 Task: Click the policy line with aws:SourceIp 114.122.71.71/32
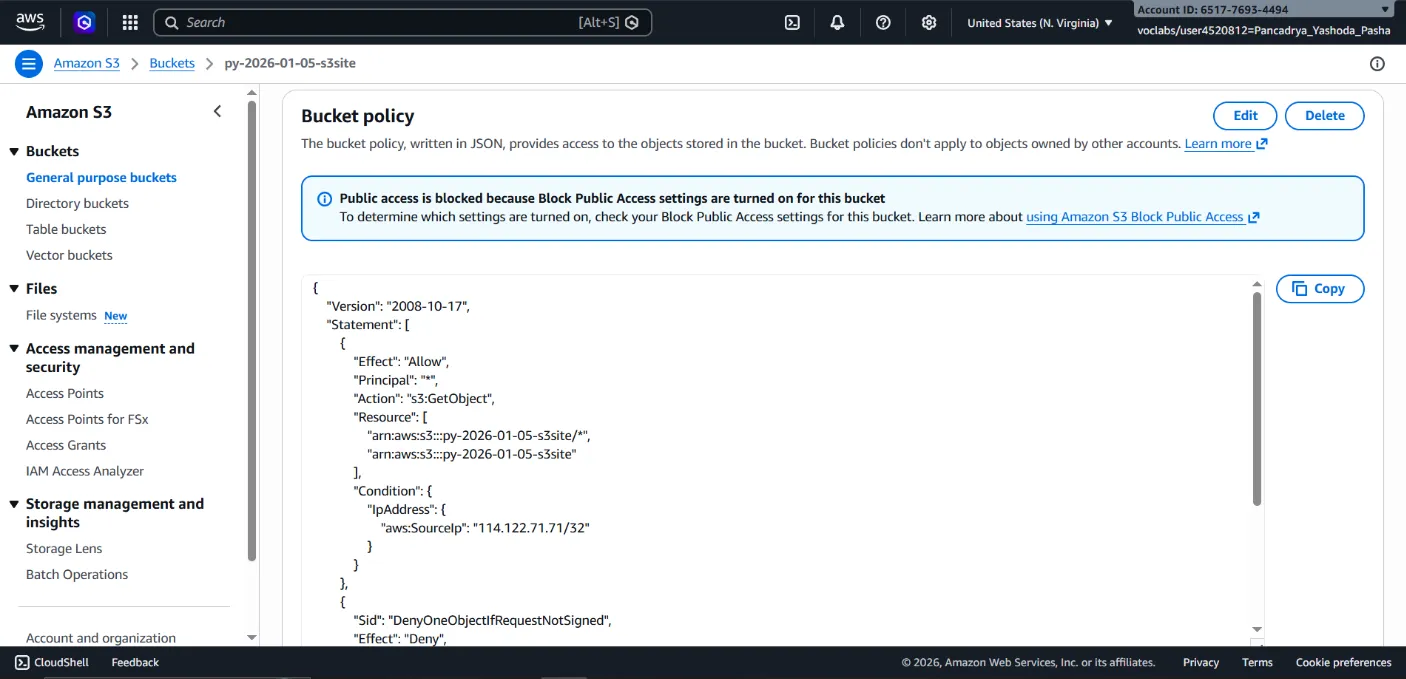click(x=485, y=527)
